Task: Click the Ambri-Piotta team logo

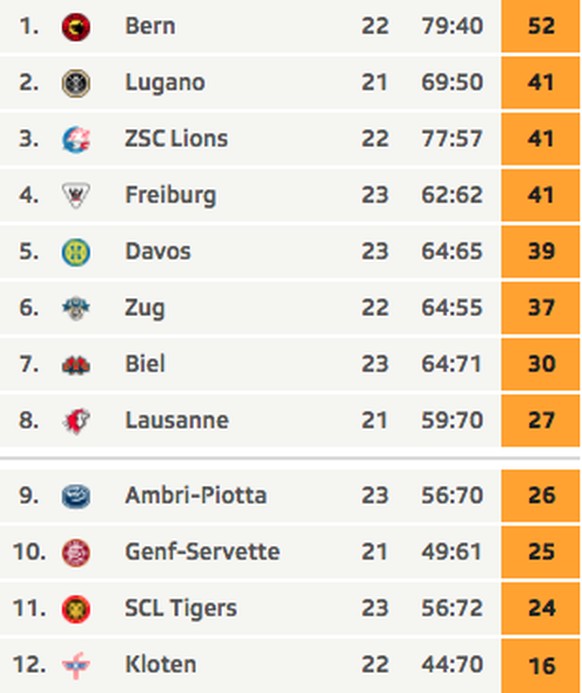Action: (76, 496)
